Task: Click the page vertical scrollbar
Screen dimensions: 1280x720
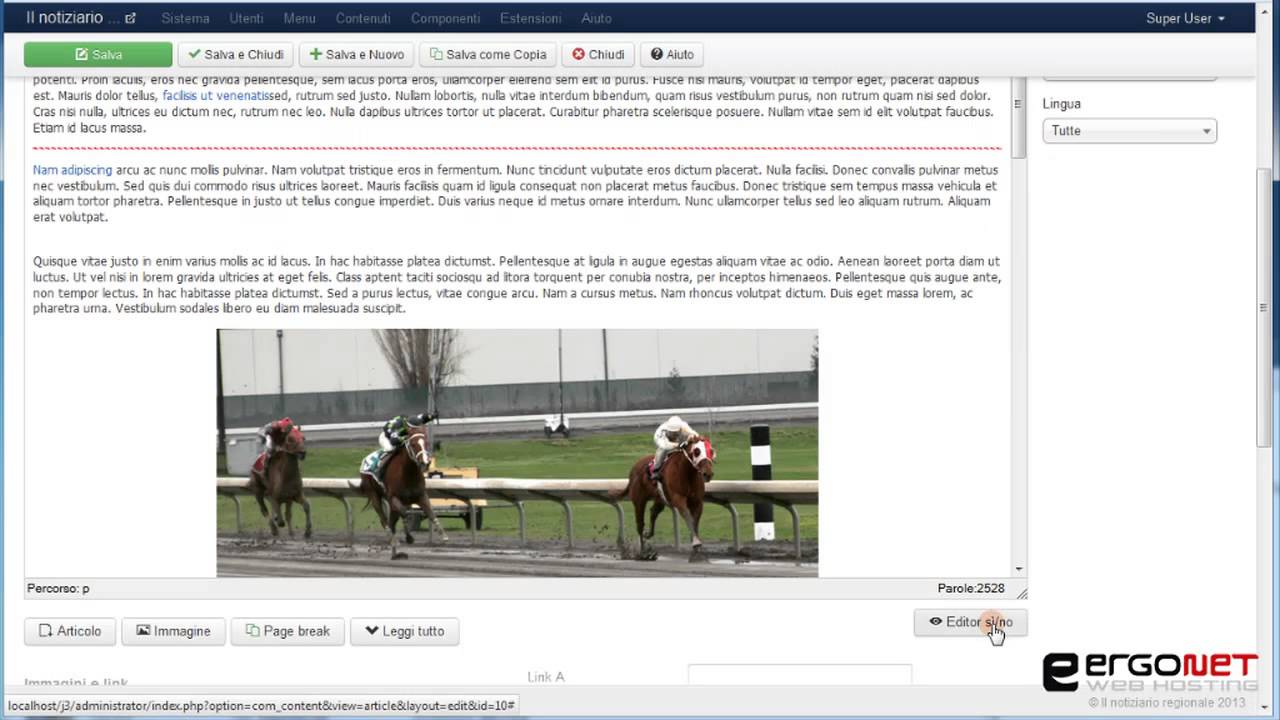Action: [1265, 310]
